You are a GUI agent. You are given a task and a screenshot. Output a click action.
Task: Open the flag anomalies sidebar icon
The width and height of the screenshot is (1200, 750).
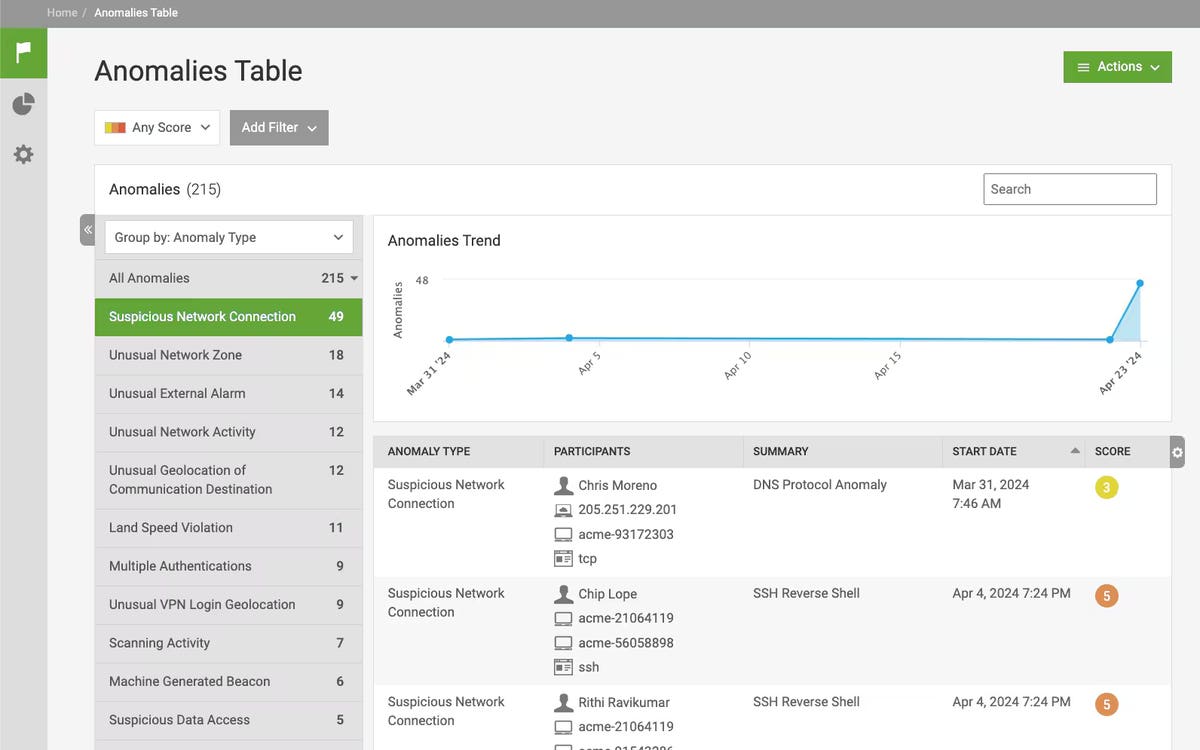point(23,52)
